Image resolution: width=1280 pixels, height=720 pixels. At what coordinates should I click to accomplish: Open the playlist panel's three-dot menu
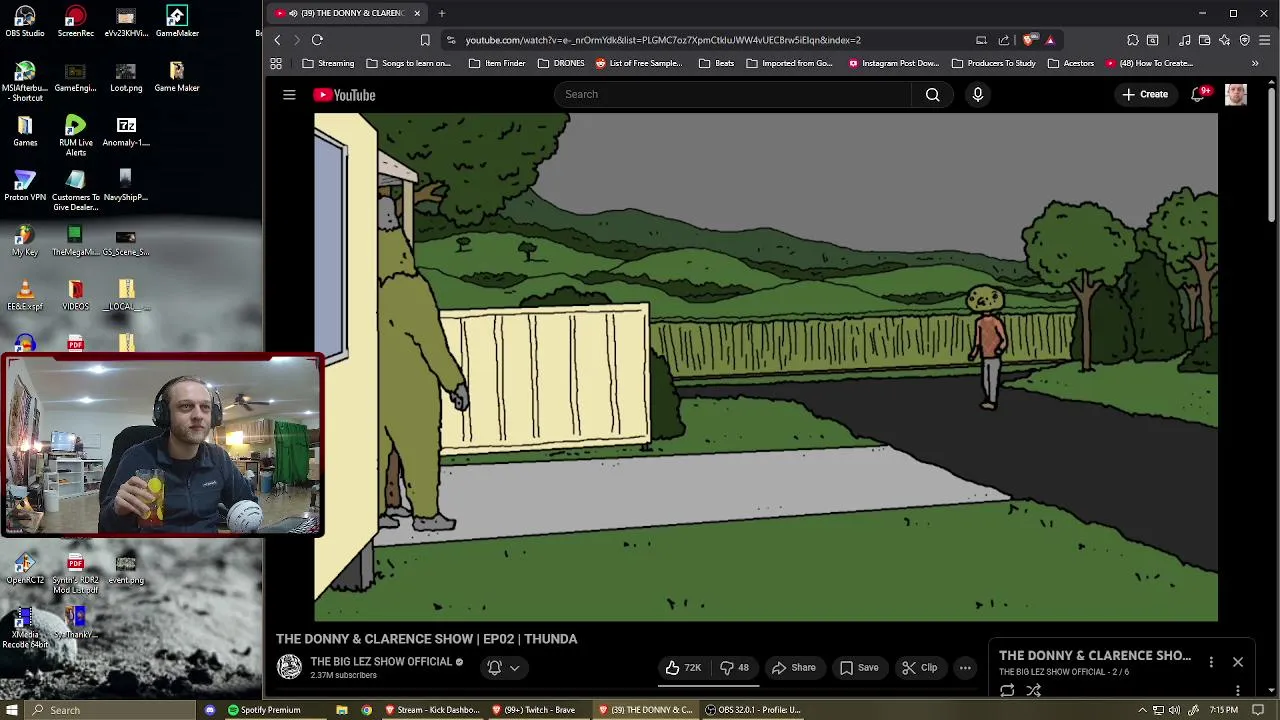1211,662
